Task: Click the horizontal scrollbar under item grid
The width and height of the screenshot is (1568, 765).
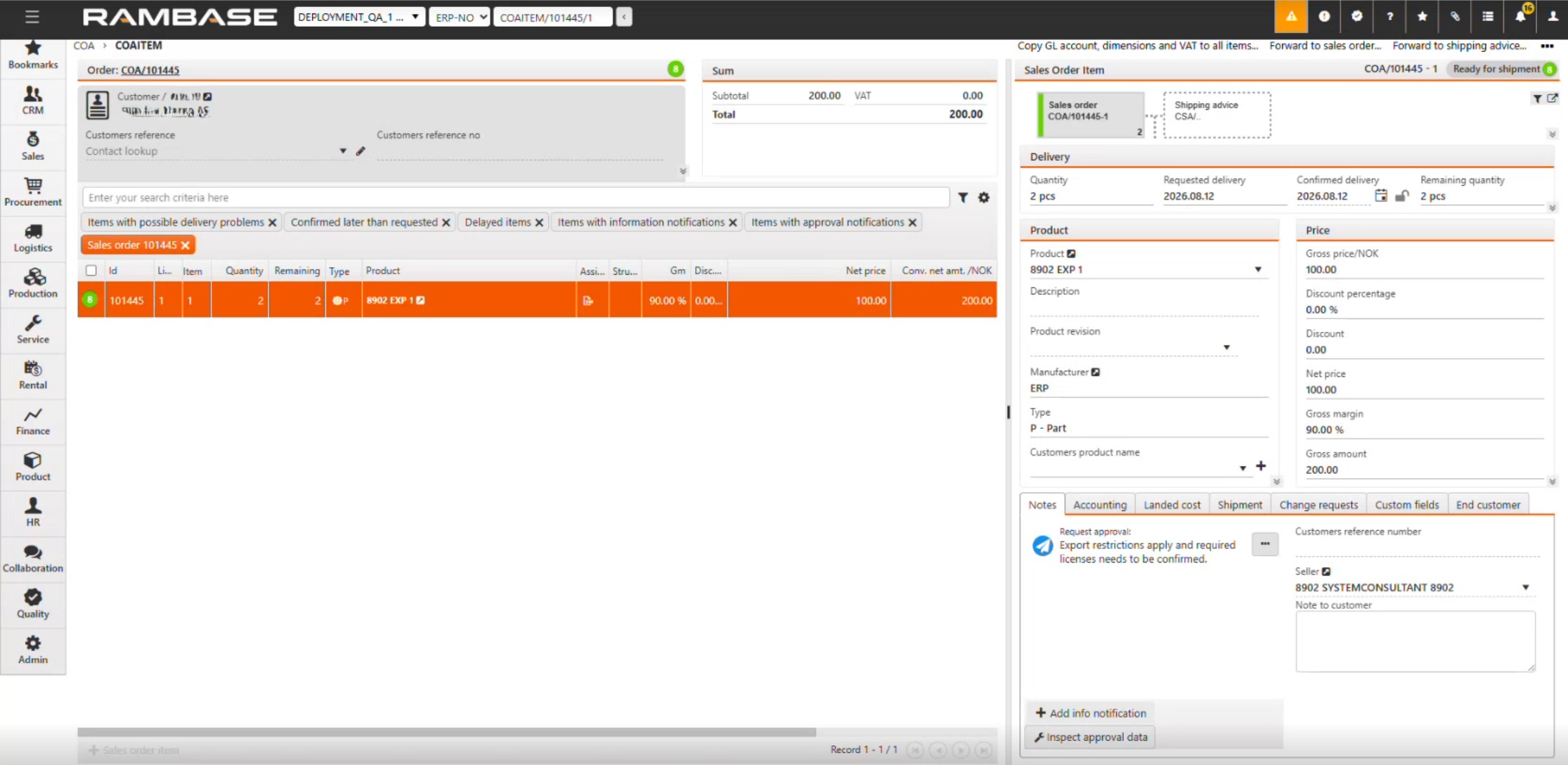Action: [x=446, y=732]
